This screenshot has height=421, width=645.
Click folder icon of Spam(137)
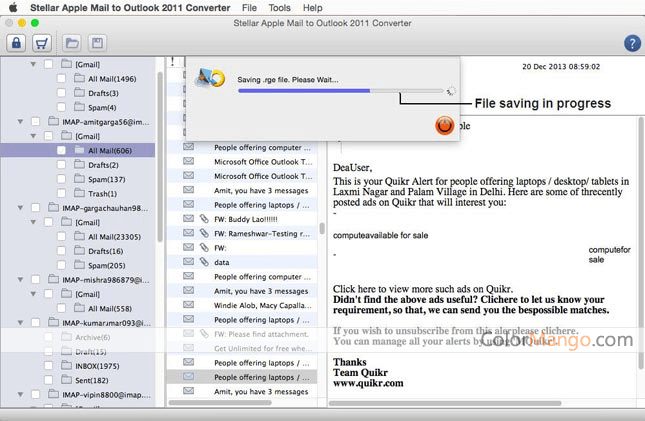coord(79,179)
